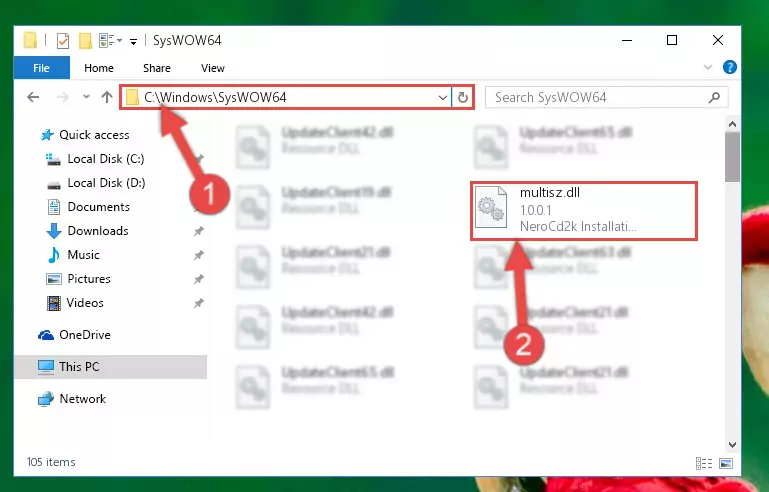
Task: Open Documents in navigation pane
Action: [88, 207]
